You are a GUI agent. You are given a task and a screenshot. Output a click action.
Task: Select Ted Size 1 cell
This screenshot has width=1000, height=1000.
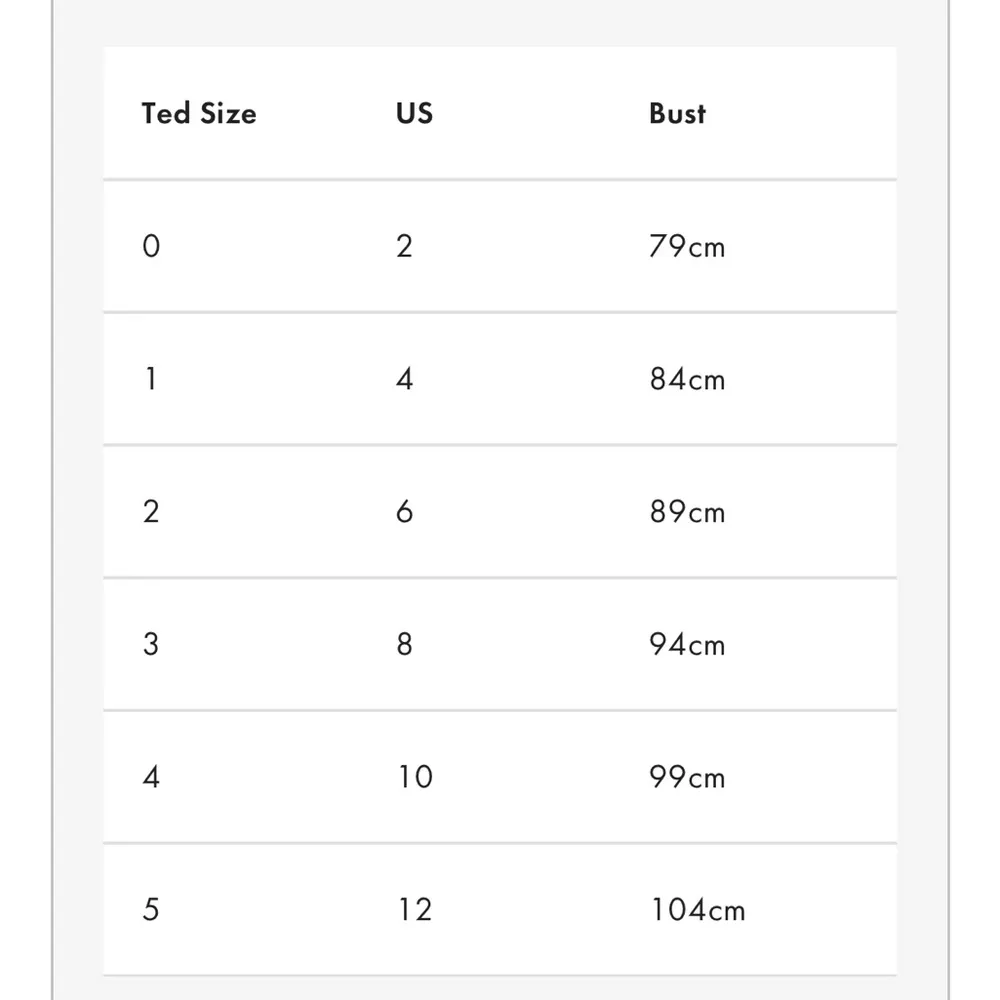tap(151, 379)
